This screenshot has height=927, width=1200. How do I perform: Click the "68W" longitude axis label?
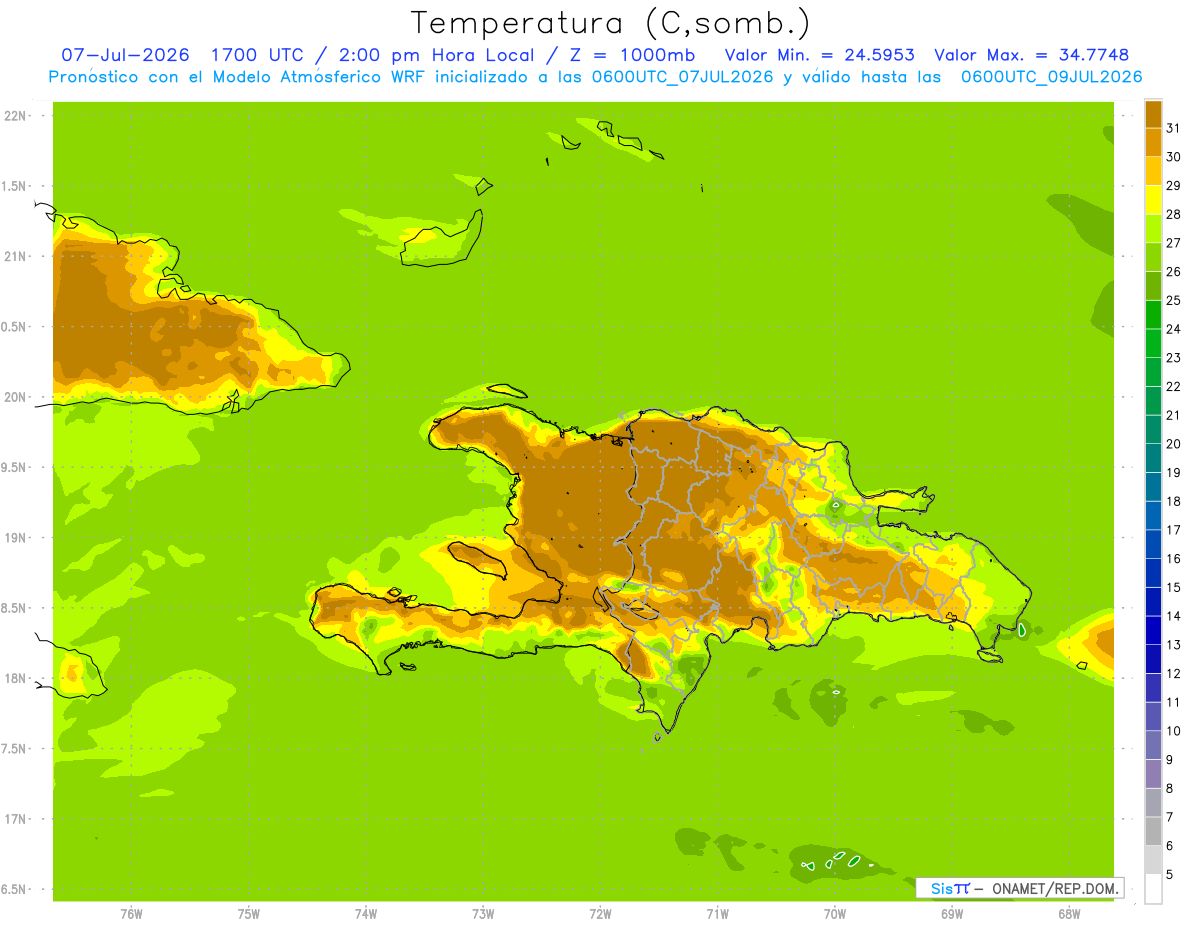(x=1069, y=914)
